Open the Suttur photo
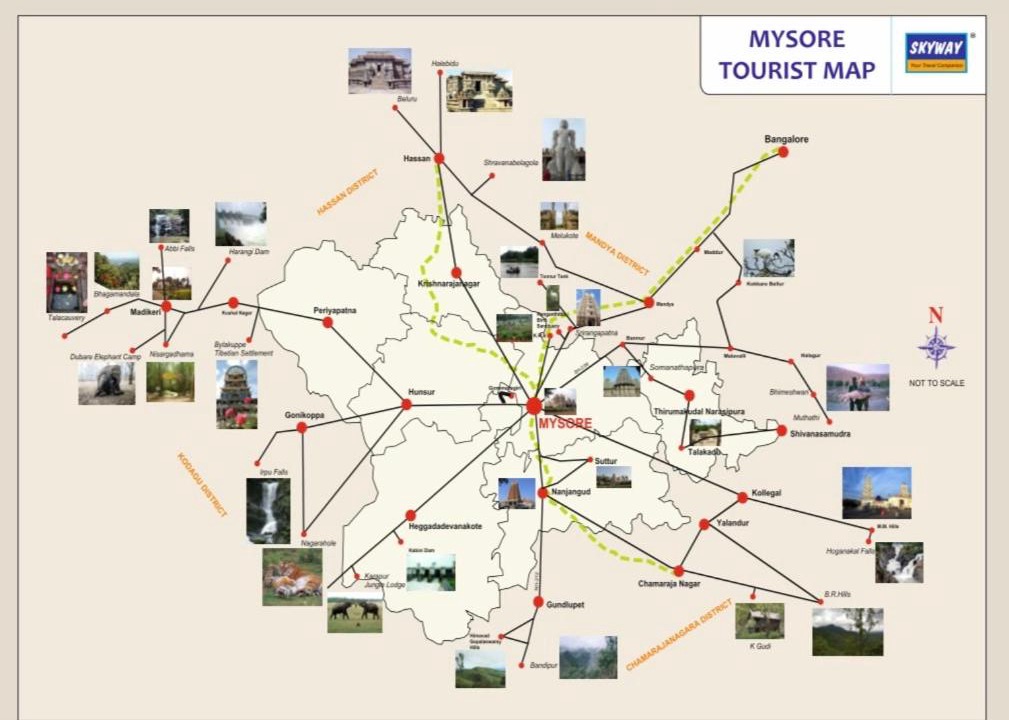This screenshot has height=720, width=1009. [x=613, y=477]
